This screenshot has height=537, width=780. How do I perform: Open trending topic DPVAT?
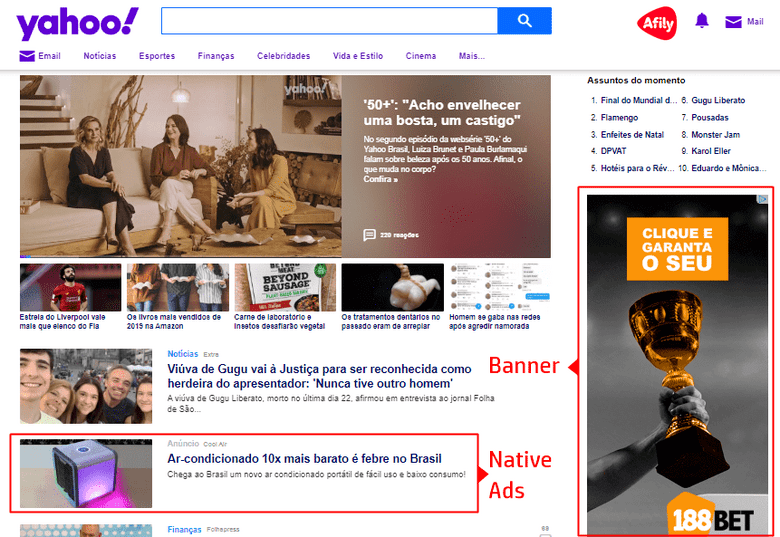click(613, 151)
